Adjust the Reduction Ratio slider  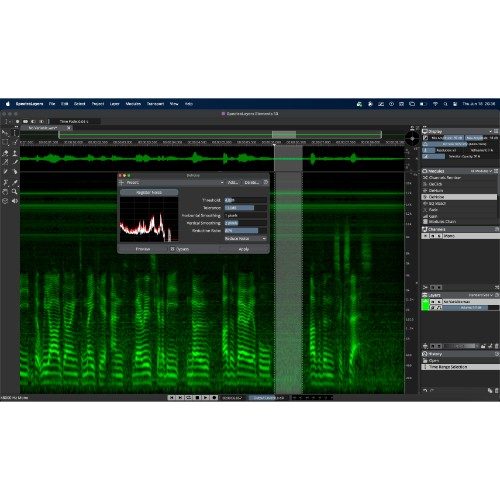pyautogui.click(x=246, y=231)
